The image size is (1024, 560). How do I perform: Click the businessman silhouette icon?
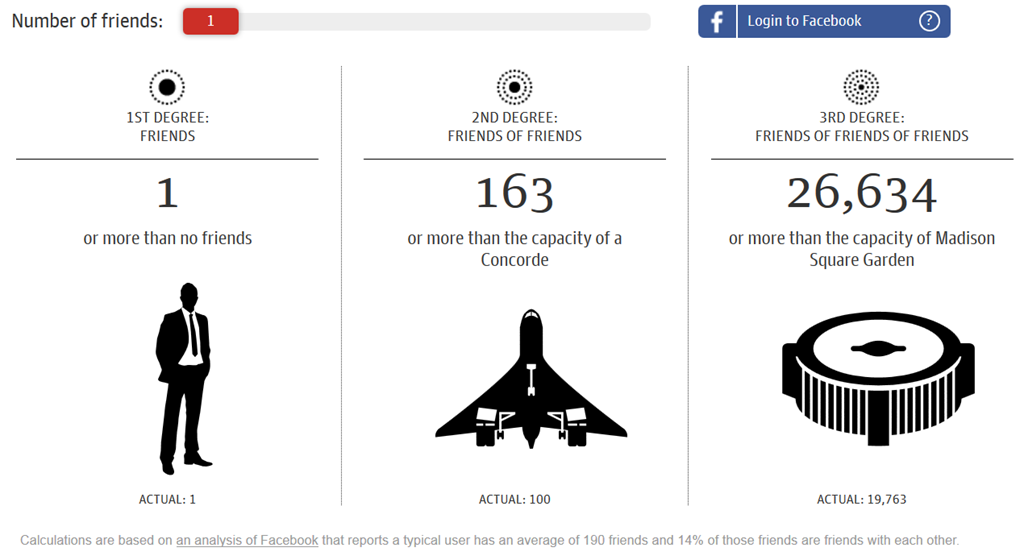click(183, 378)
